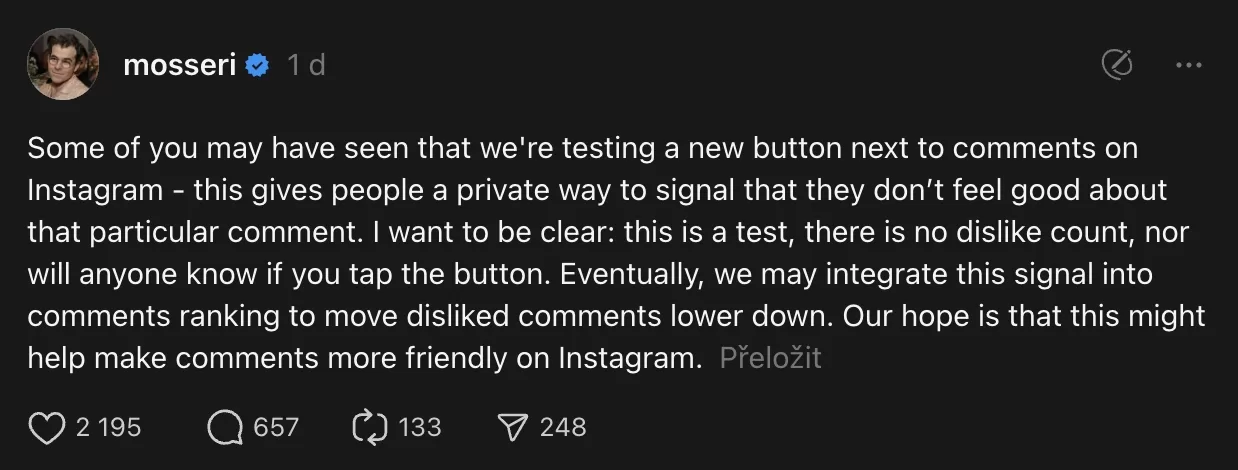
Task: Click the blue verified badge beside mosseri
Action: pos(258,66)
